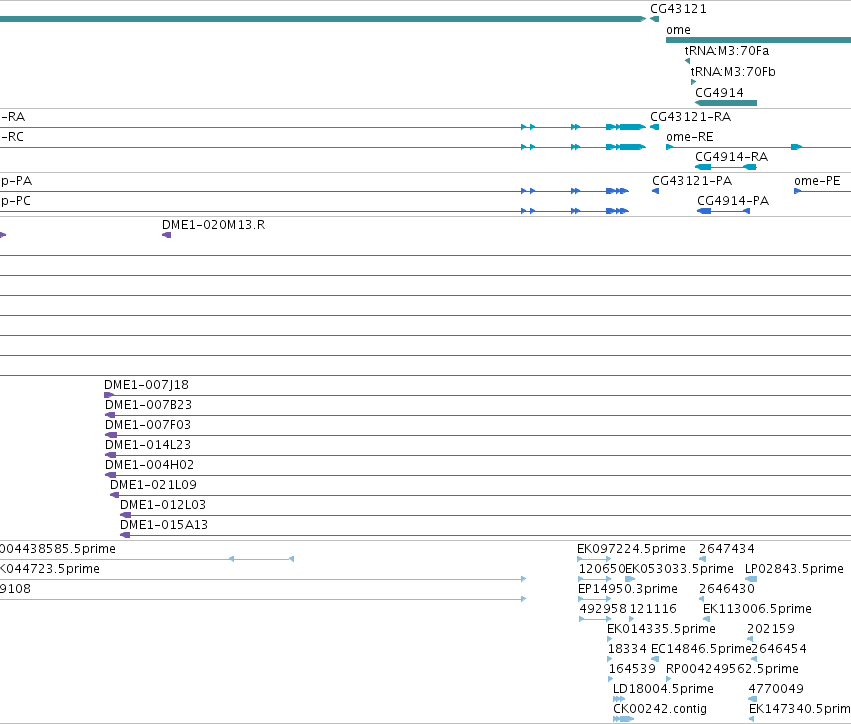851x724 pixels.
Task: Click the DME1-004H02 clone label
Action: 149,465
